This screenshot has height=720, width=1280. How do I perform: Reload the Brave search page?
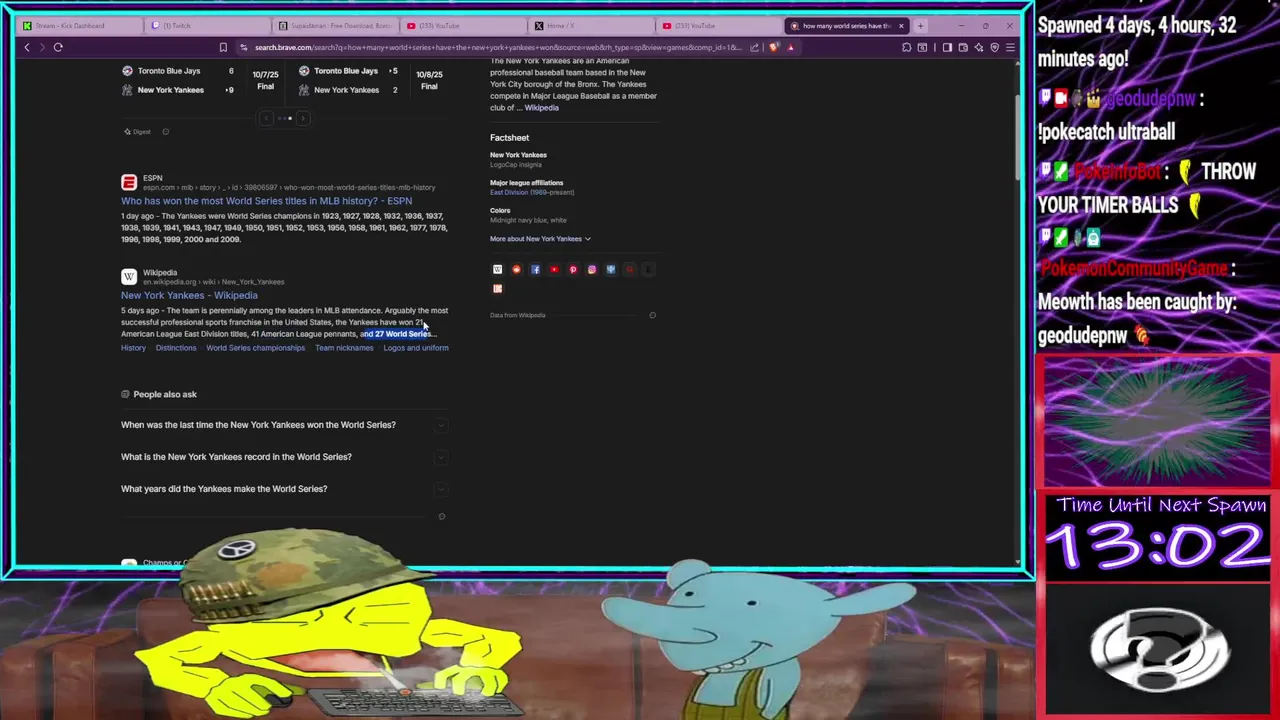click(x=58, y=47)
